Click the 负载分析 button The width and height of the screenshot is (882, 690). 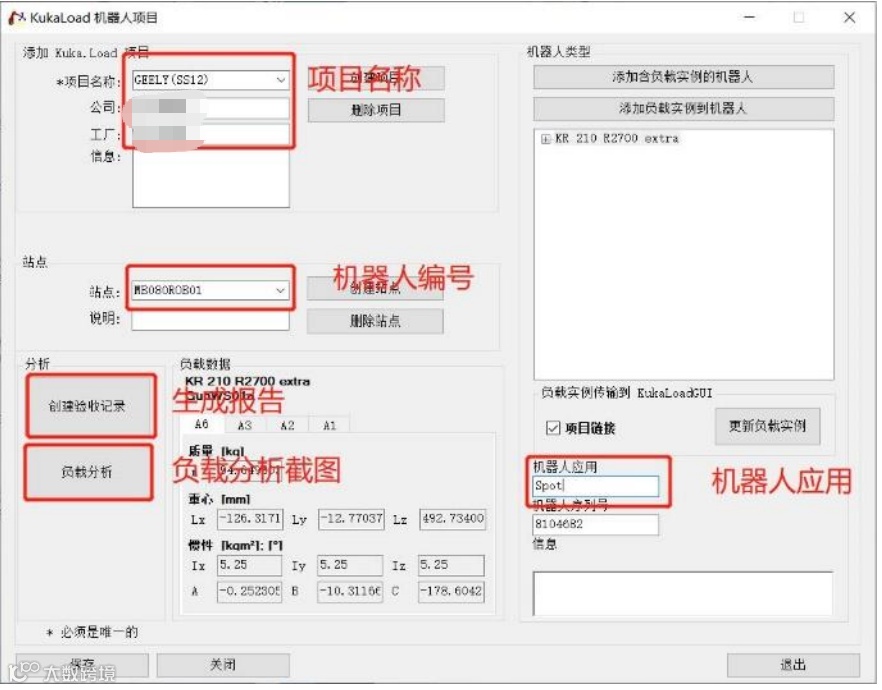point(88,472)
